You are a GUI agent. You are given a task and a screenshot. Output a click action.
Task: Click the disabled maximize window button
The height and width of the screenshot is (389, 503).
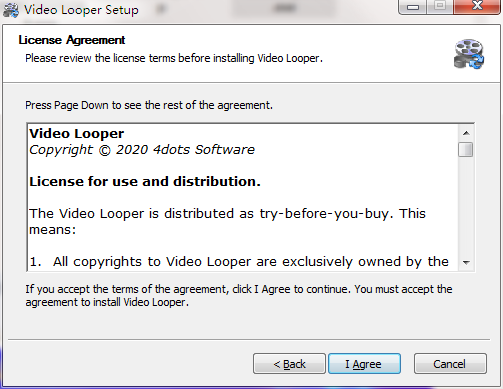[x=440, y=6]
